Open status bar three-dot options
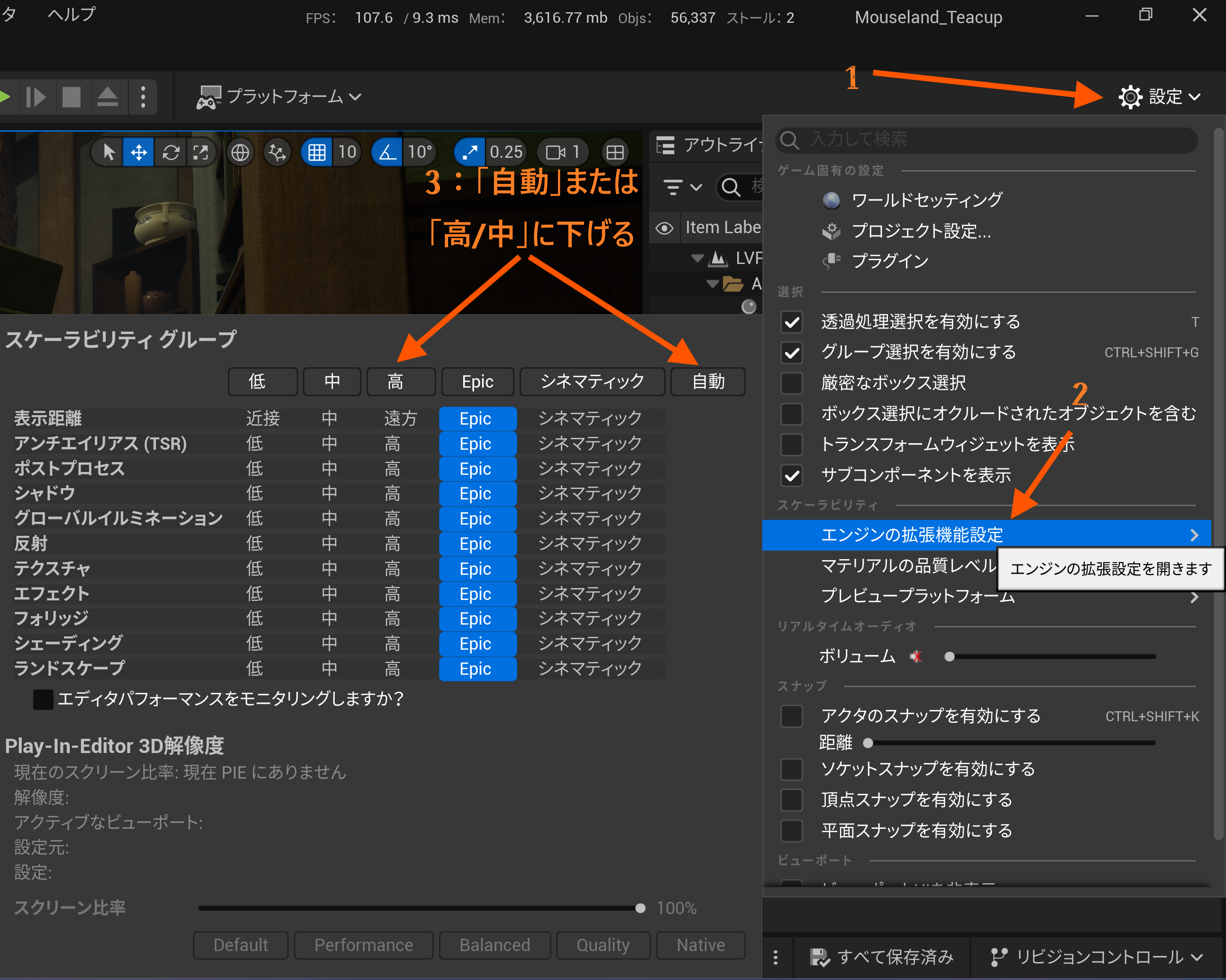Image resolution: width=1226 pixels, height=980 pixels. [x=776, y=958]
